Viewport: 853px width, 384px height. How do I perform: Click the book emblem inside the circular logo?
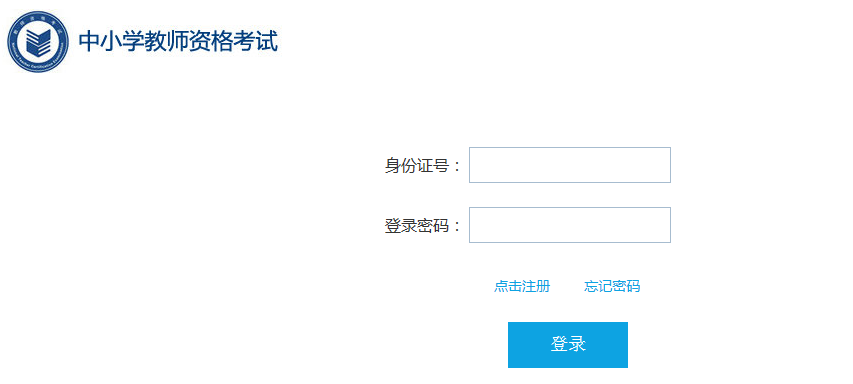tap(38, 42)
